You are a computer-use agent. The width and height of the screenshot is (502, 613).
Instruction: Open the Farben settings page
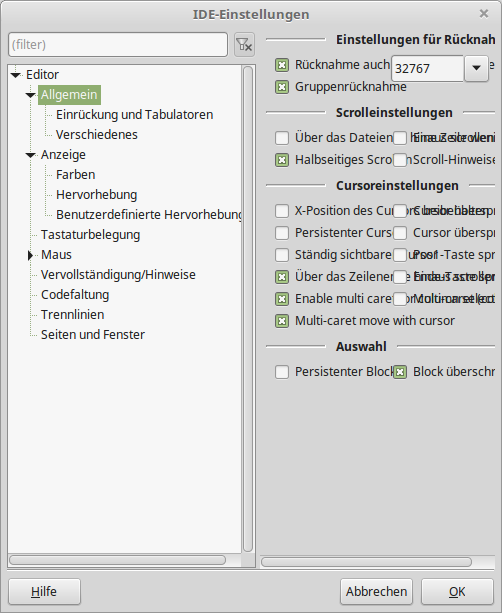75,175
